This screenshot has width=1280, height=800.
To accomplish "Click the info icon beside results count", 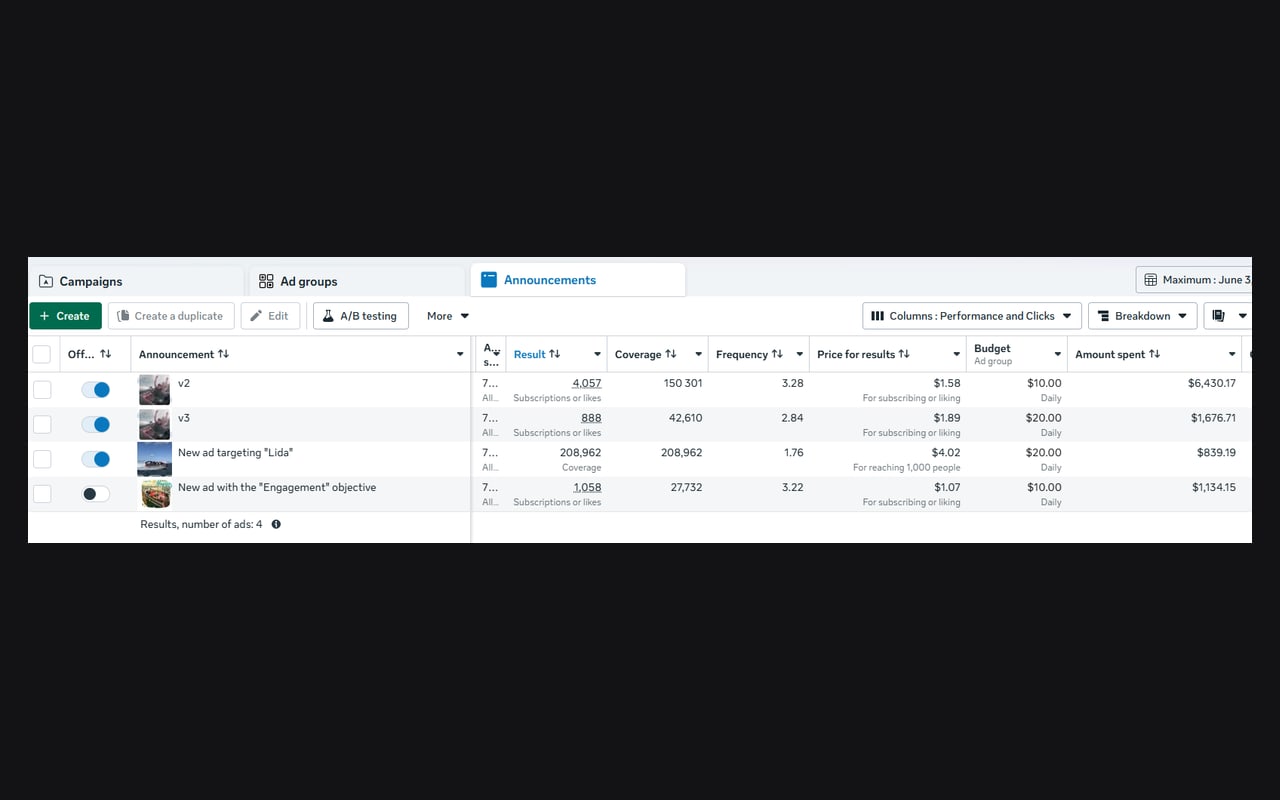I will tap(276, 524).
